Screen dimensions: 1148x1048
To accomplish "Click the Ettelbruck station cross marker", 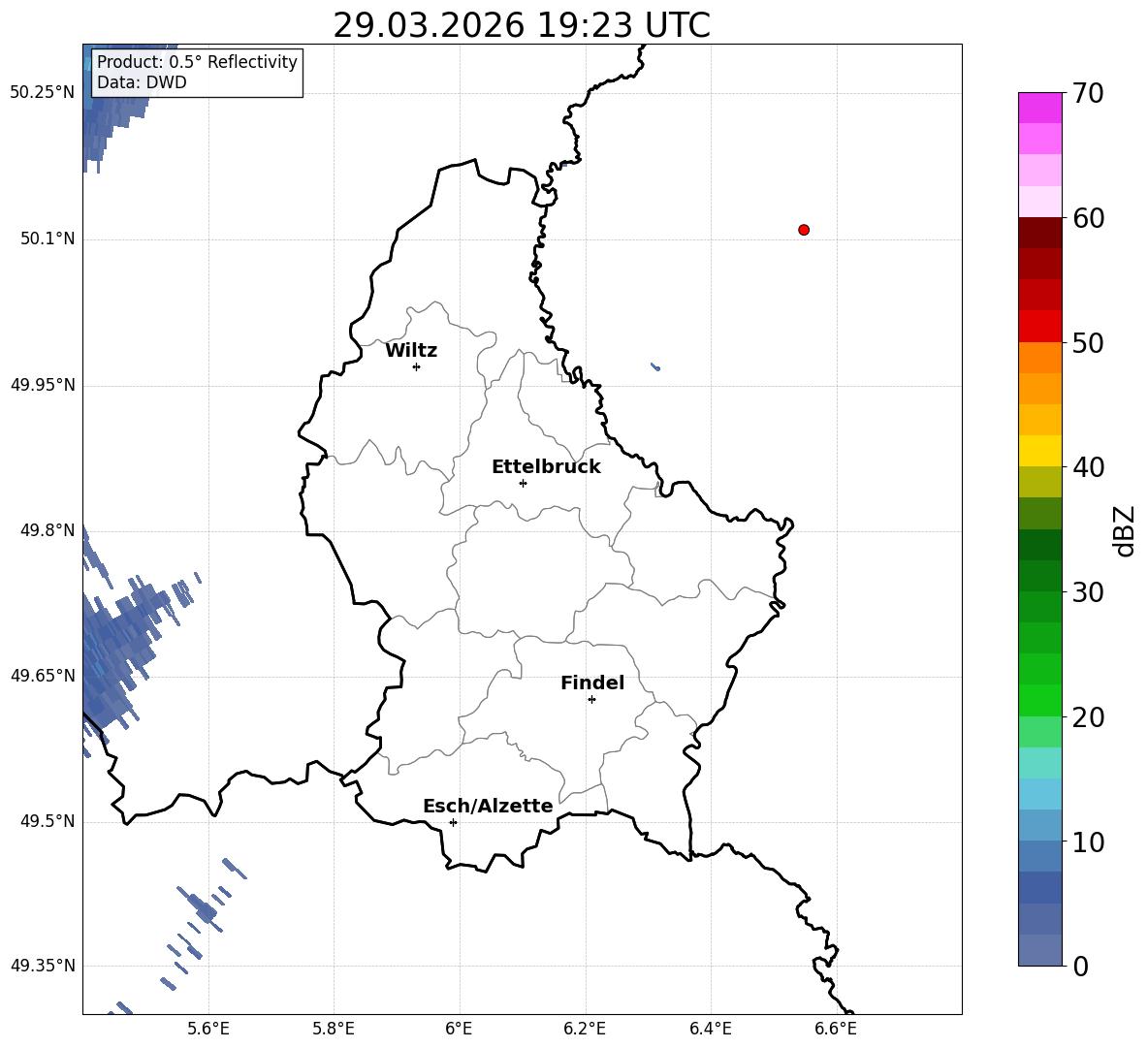I will click(523, 483).
